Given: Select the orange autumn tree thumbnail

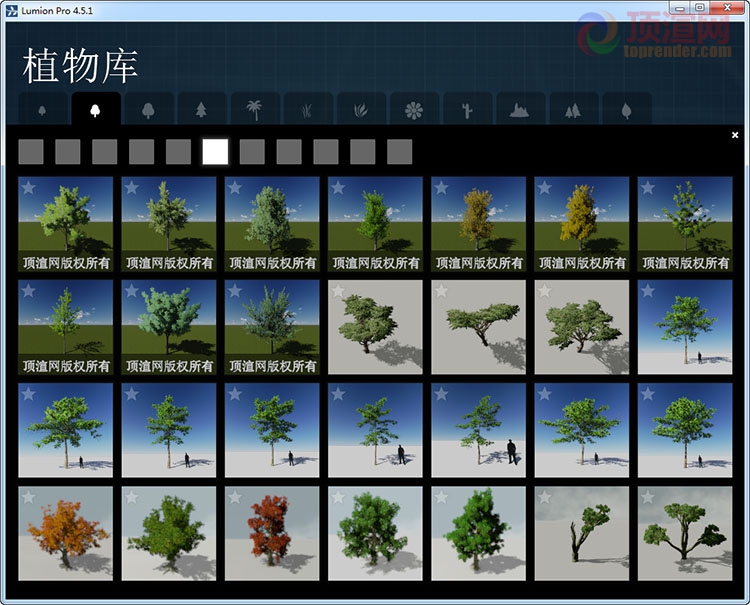Looking at the screenshot, I should 66,533.
